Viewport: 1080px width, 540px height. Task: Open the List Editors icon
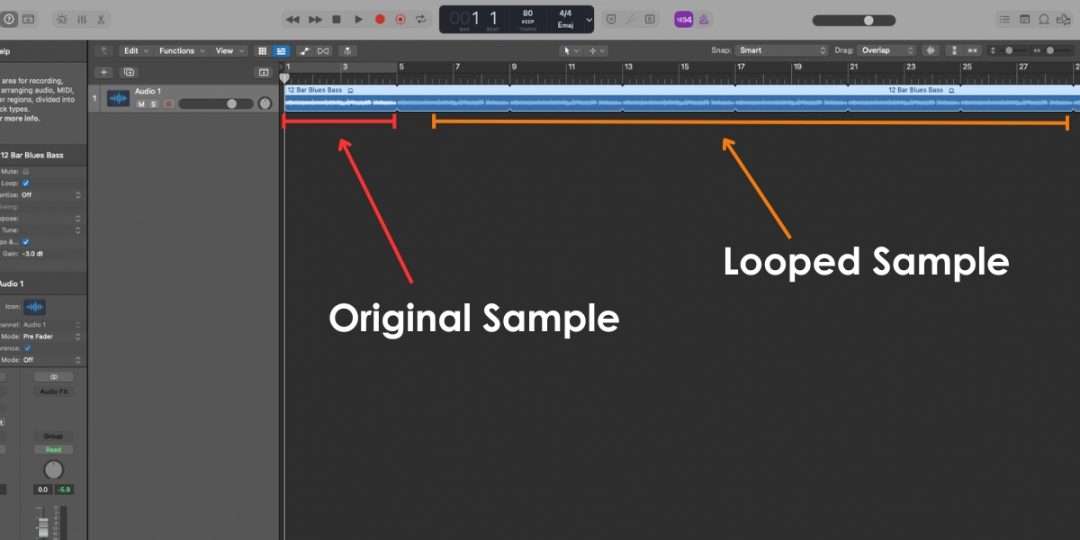pyautogui.click(x=1005, y=19)
